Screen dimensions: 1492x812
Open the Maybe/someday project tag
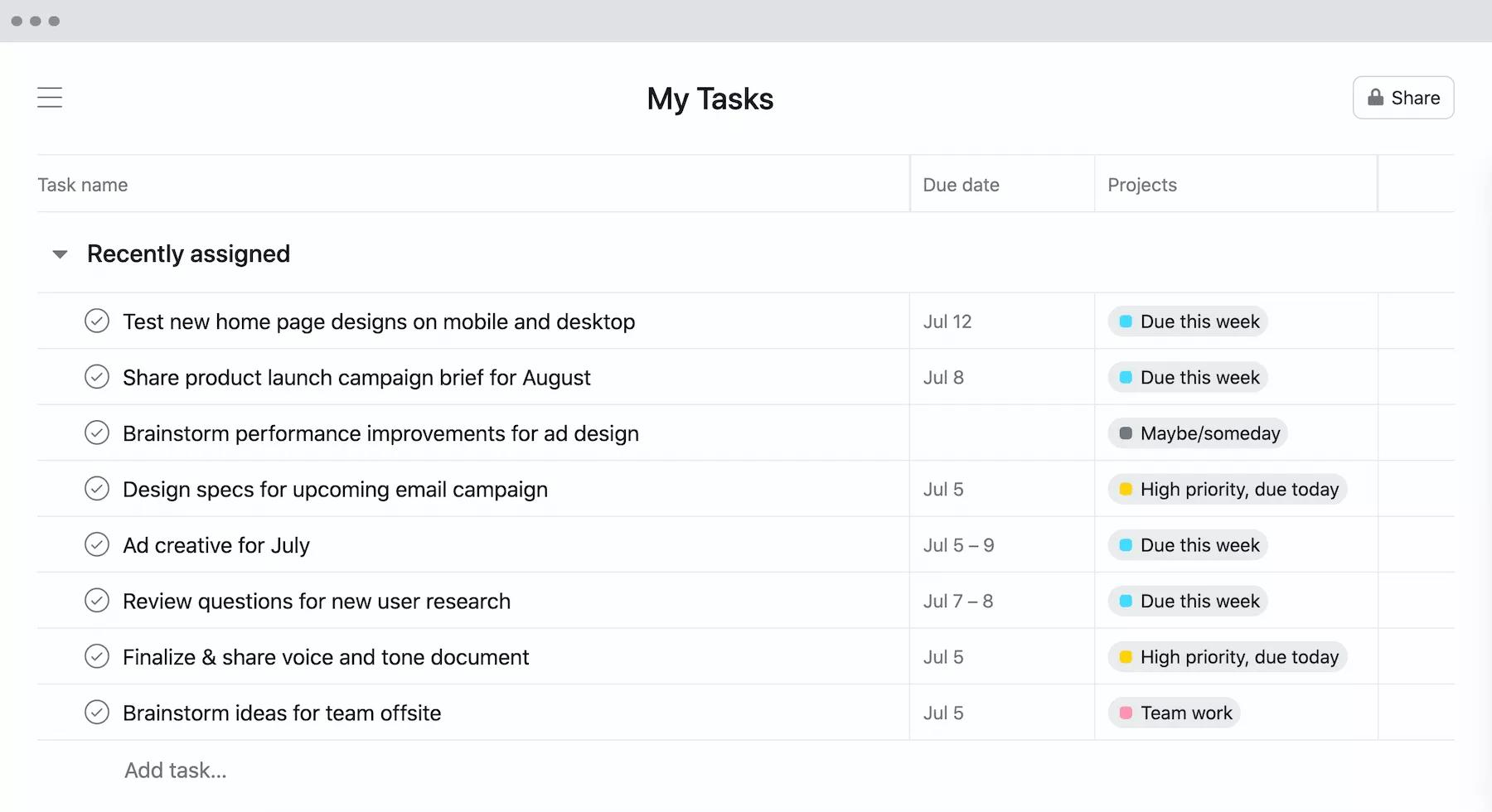click(1198, 433)
